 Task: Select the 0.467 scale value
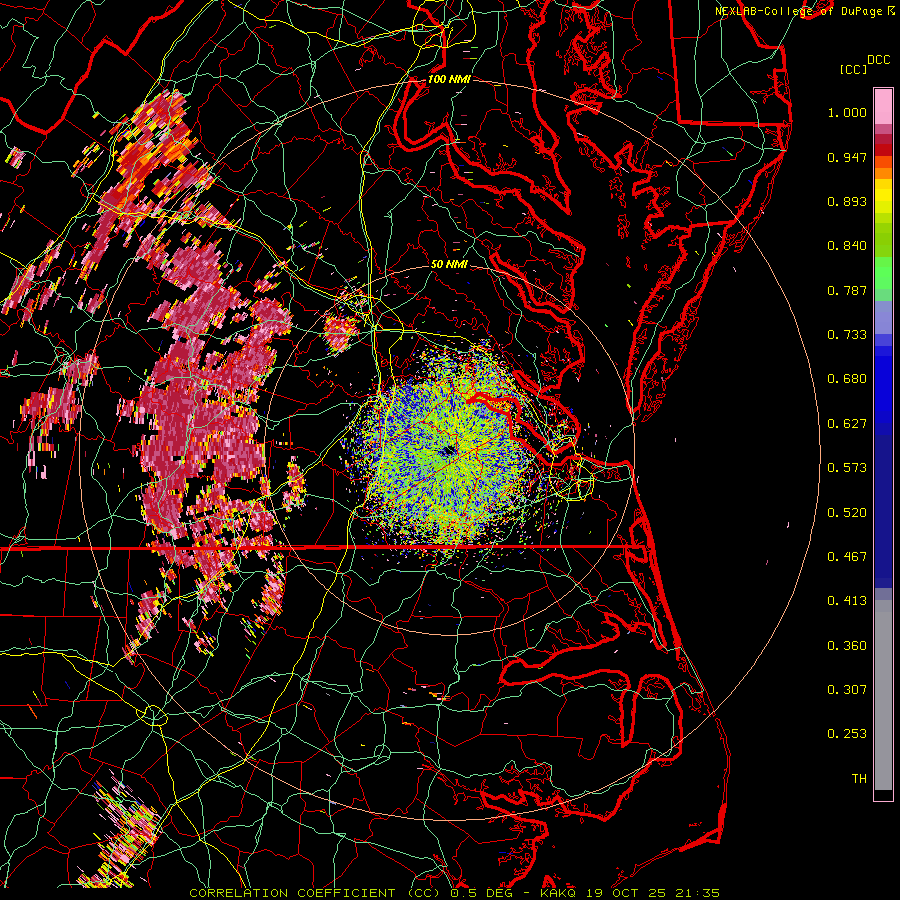click(x=847, y=557)
